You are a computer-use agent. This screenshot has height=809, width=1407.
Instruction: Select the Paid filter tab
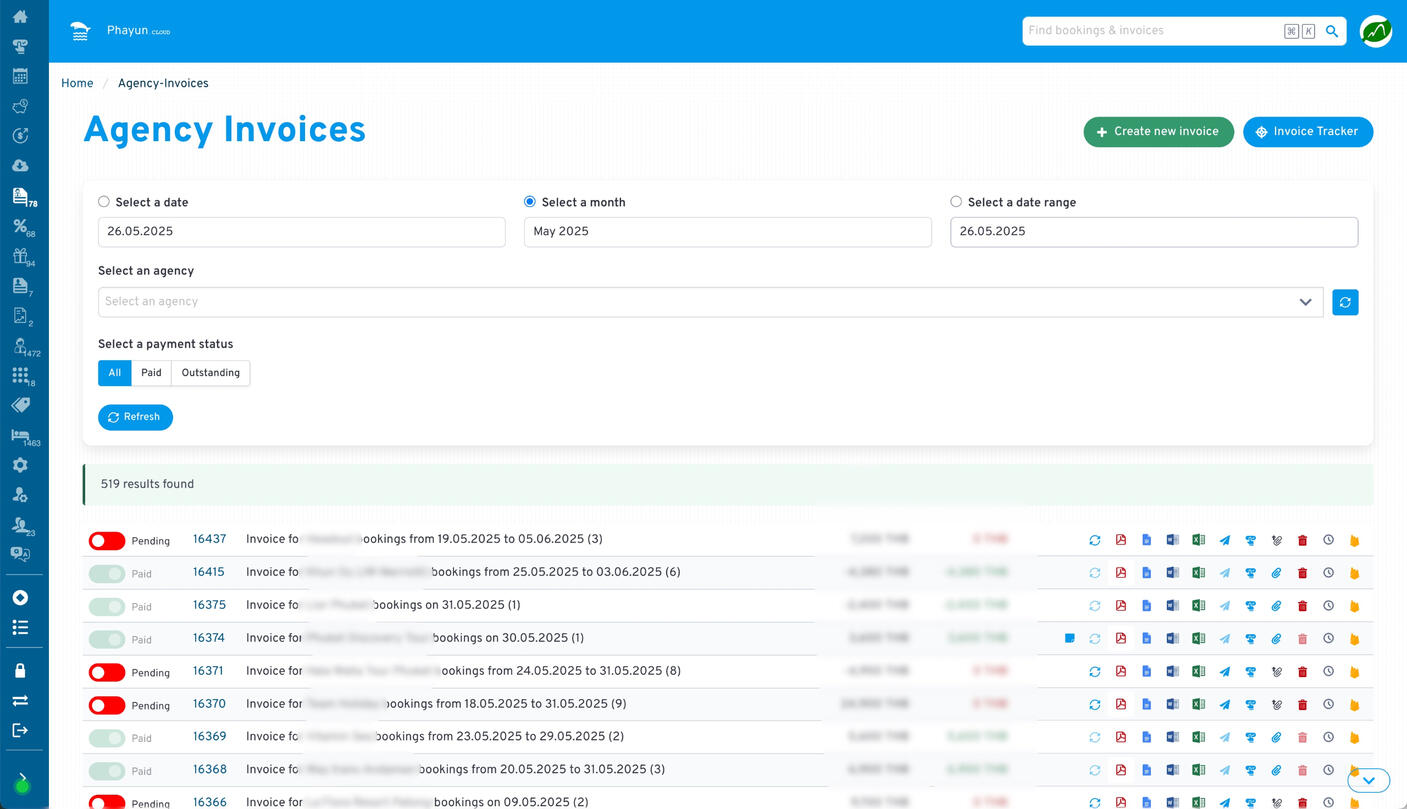151,373
